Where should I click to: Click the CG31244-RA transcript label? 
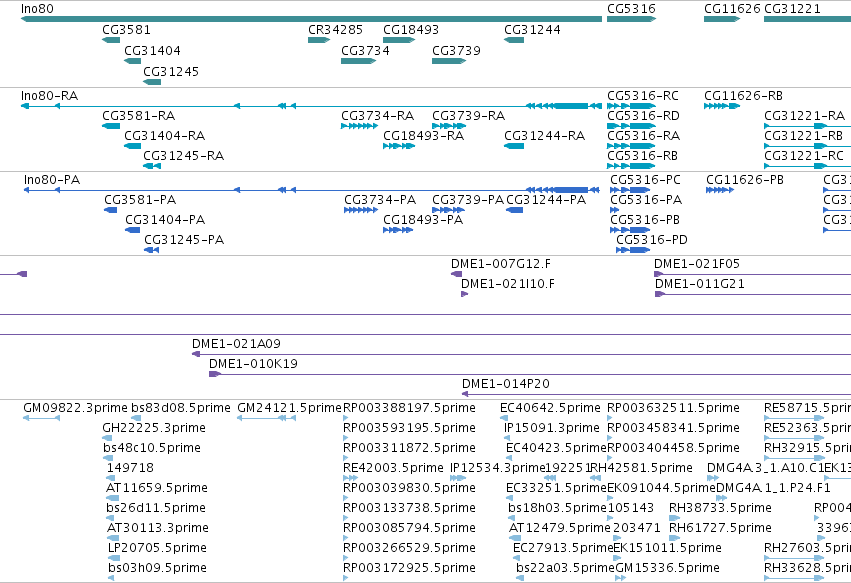(x=544, y=136)
